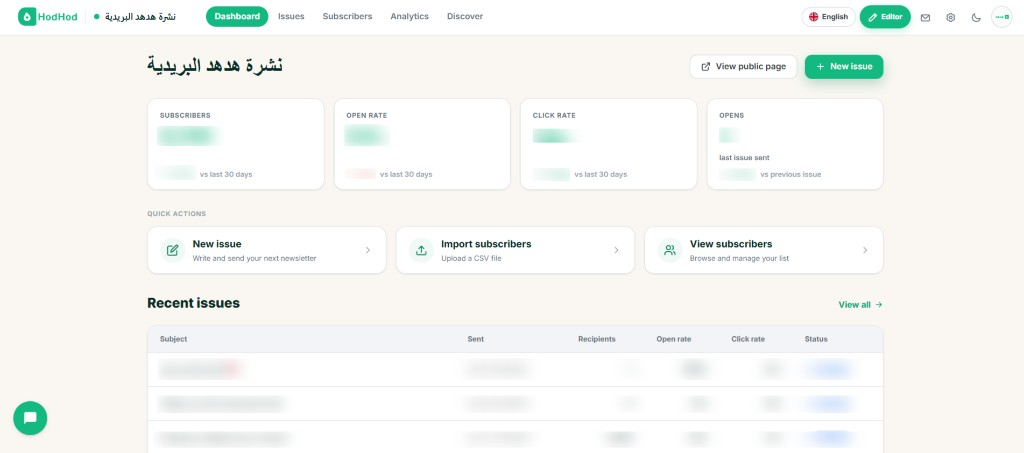Open the user avatar menu
This screenshot has width=1024, height=453.
click(1002, 17)
